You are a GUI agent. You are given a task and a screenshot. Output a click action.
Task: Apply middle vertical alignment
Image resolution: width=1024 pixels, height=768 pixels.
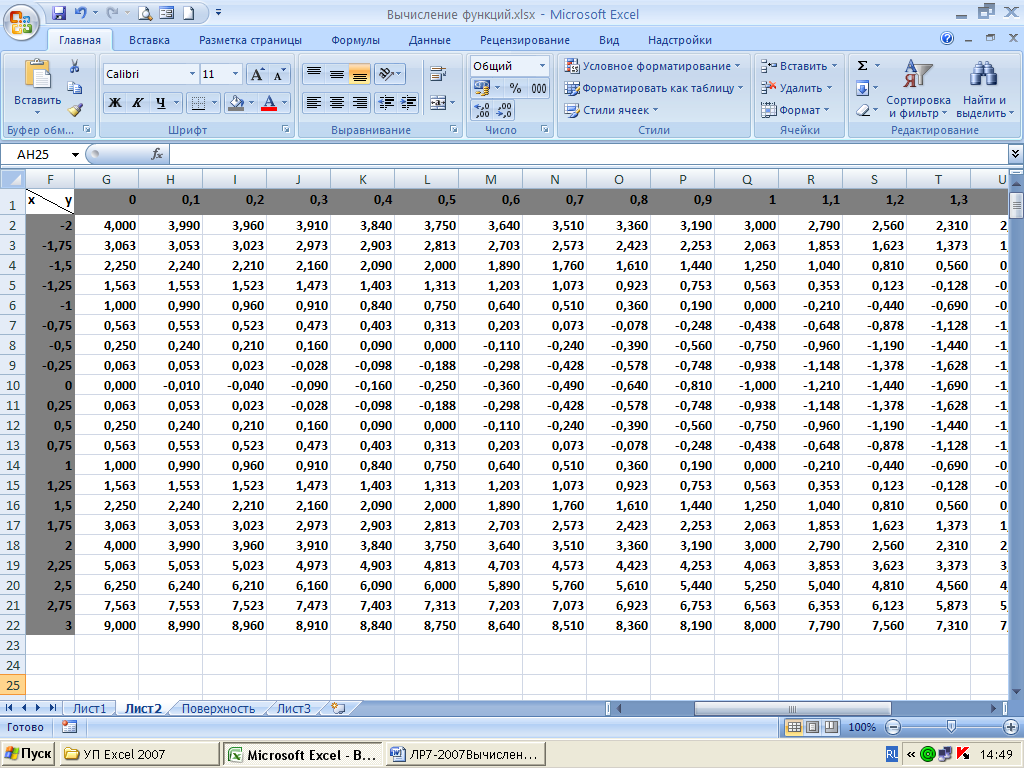337,74
